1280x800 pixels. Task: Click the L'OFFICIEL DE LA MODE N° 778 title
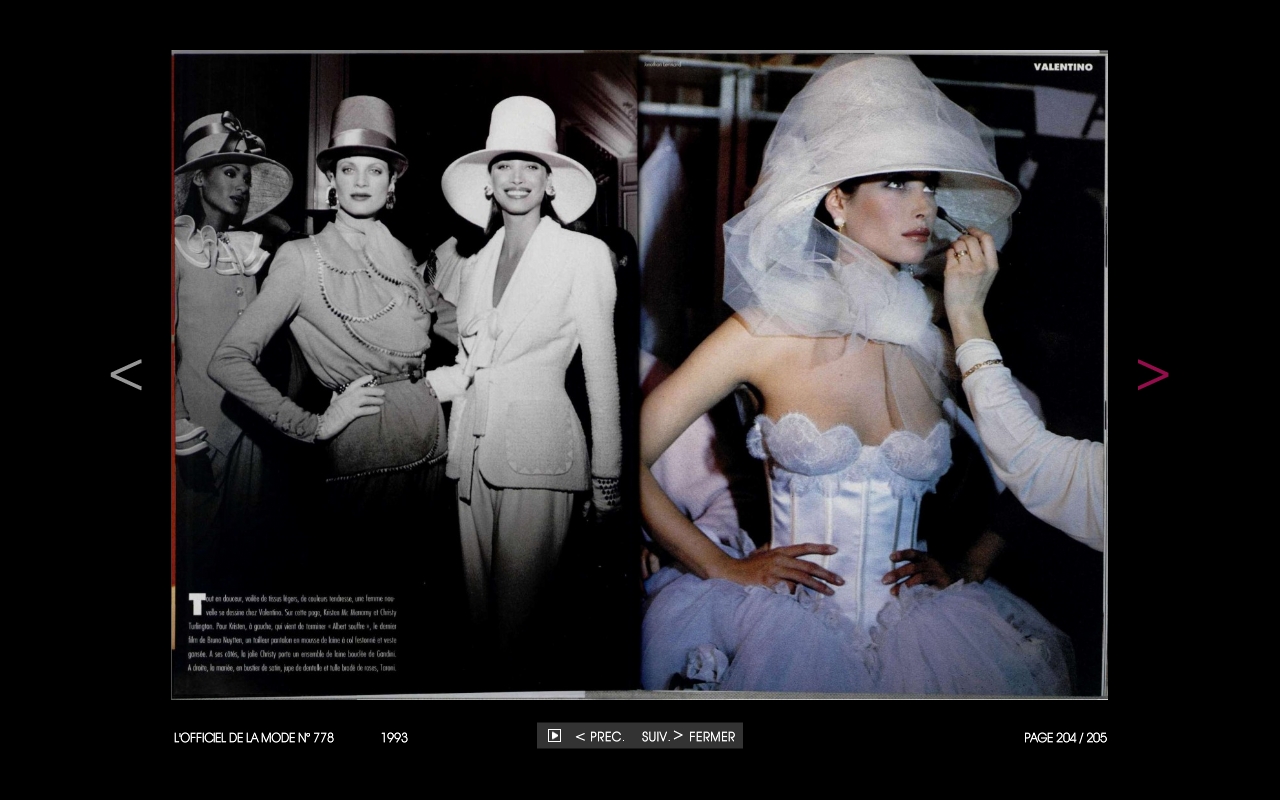click(254, 738)
